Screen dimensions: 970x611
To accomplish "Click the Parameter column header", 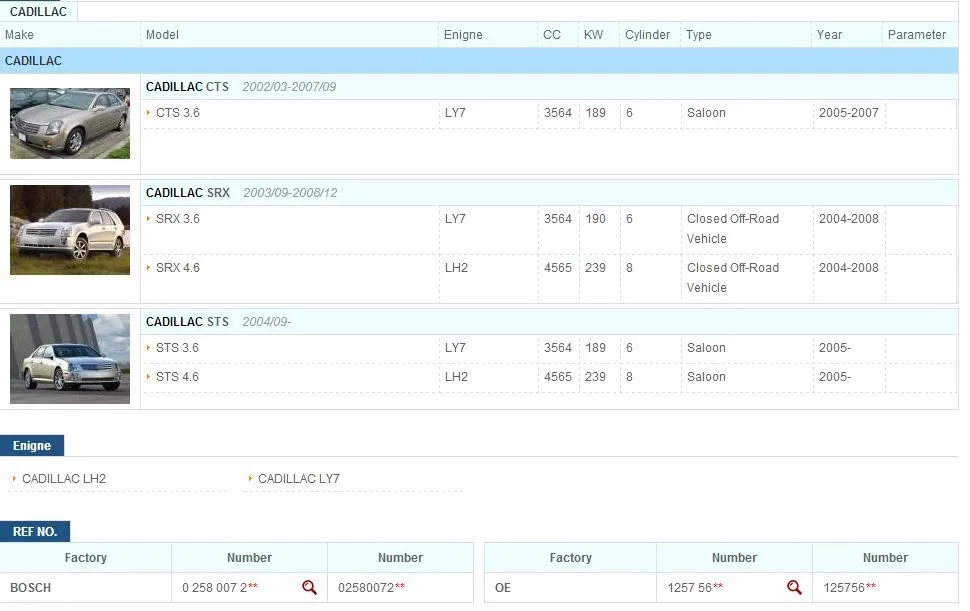I will pyautogui.click(x=917, y=35).
